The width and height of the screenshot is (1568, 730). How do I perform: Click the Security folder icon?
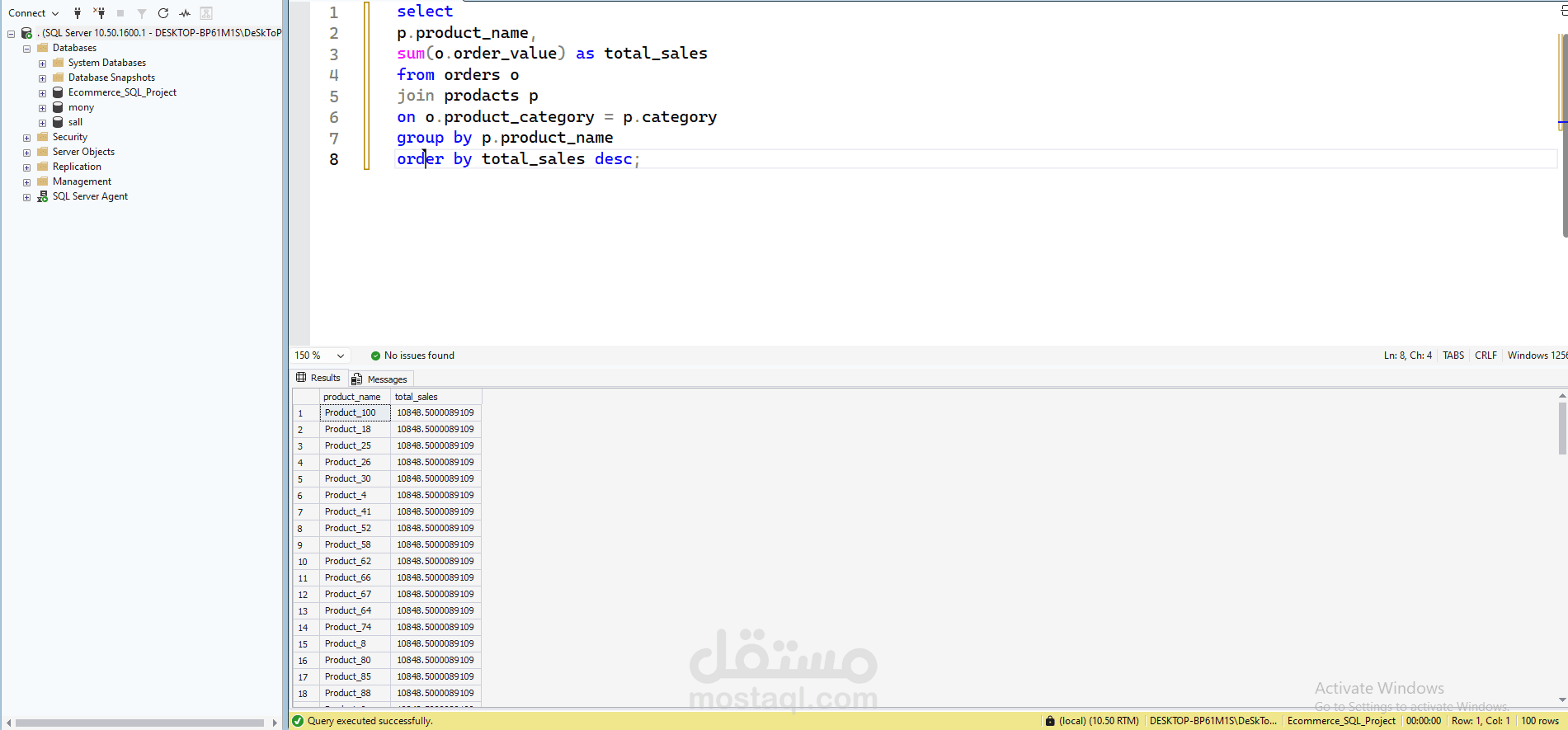coord(43,137)
